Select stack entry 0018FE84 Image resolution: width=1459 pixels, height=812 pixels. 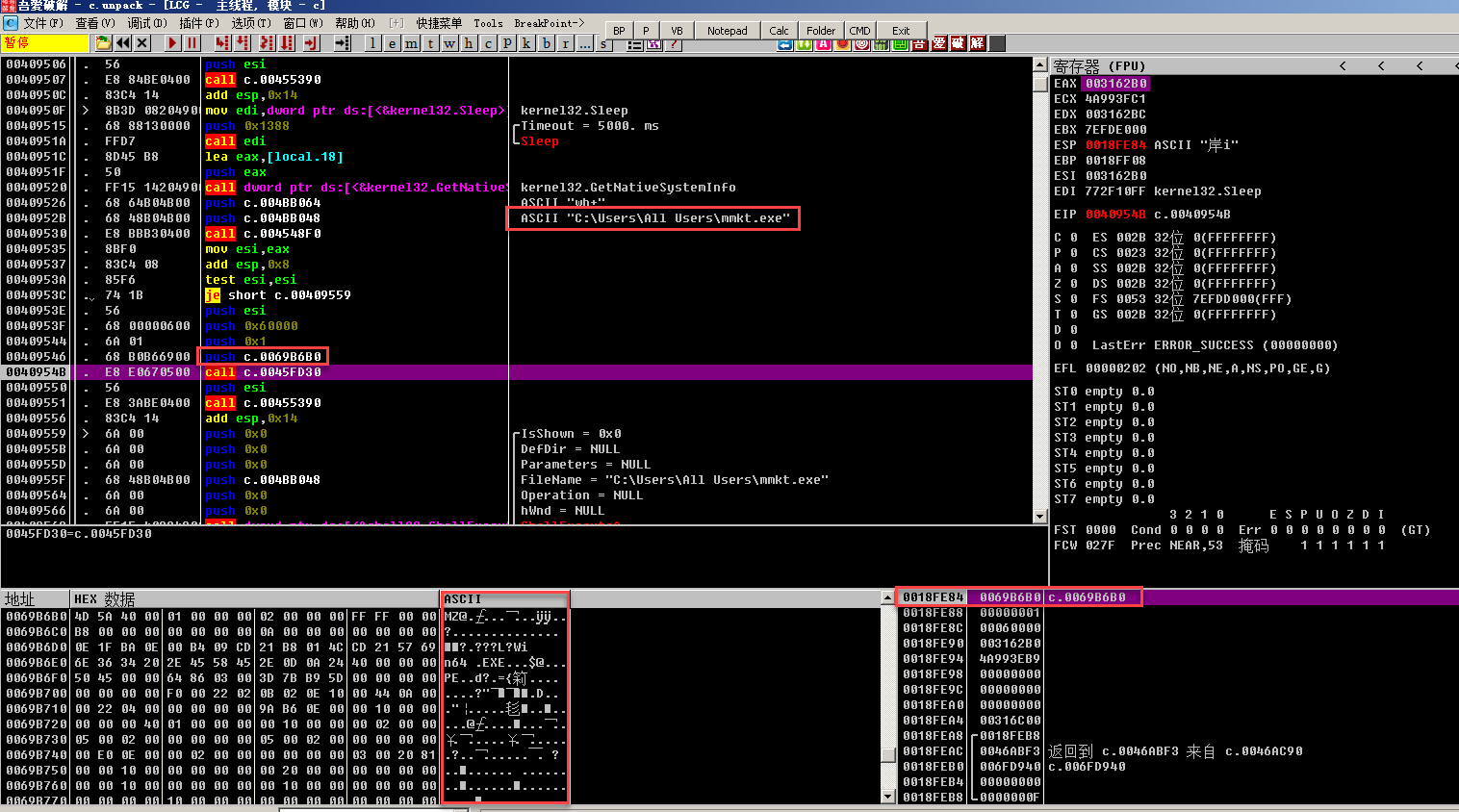[x=933, y=597]
